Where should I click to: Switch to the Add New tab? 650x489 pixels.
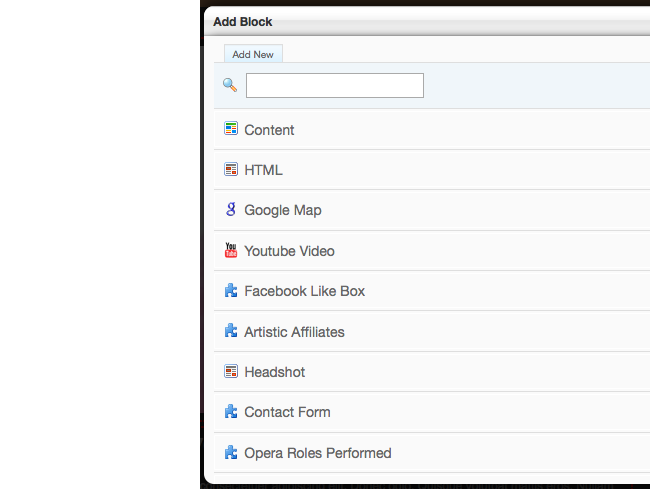pyautogui.click(x=253, y=54)
